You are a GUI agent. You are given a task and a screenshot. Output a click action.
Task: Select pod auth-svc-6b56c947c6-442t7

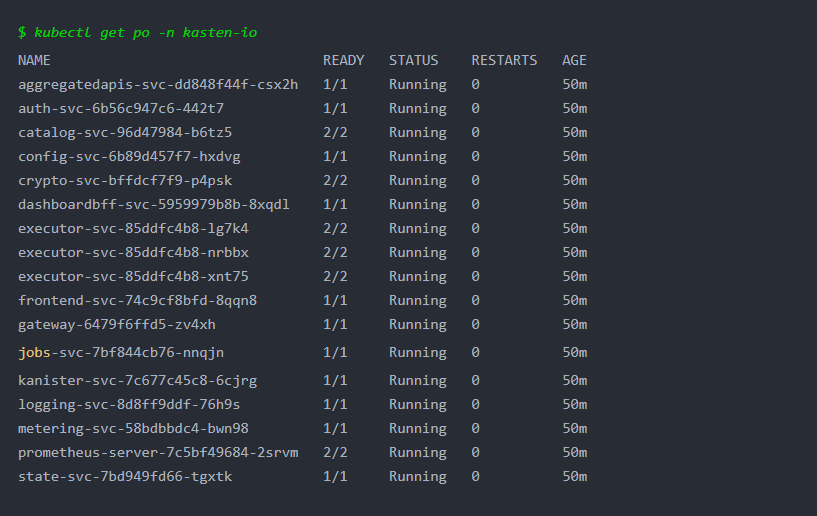click(x=121, y=108)
